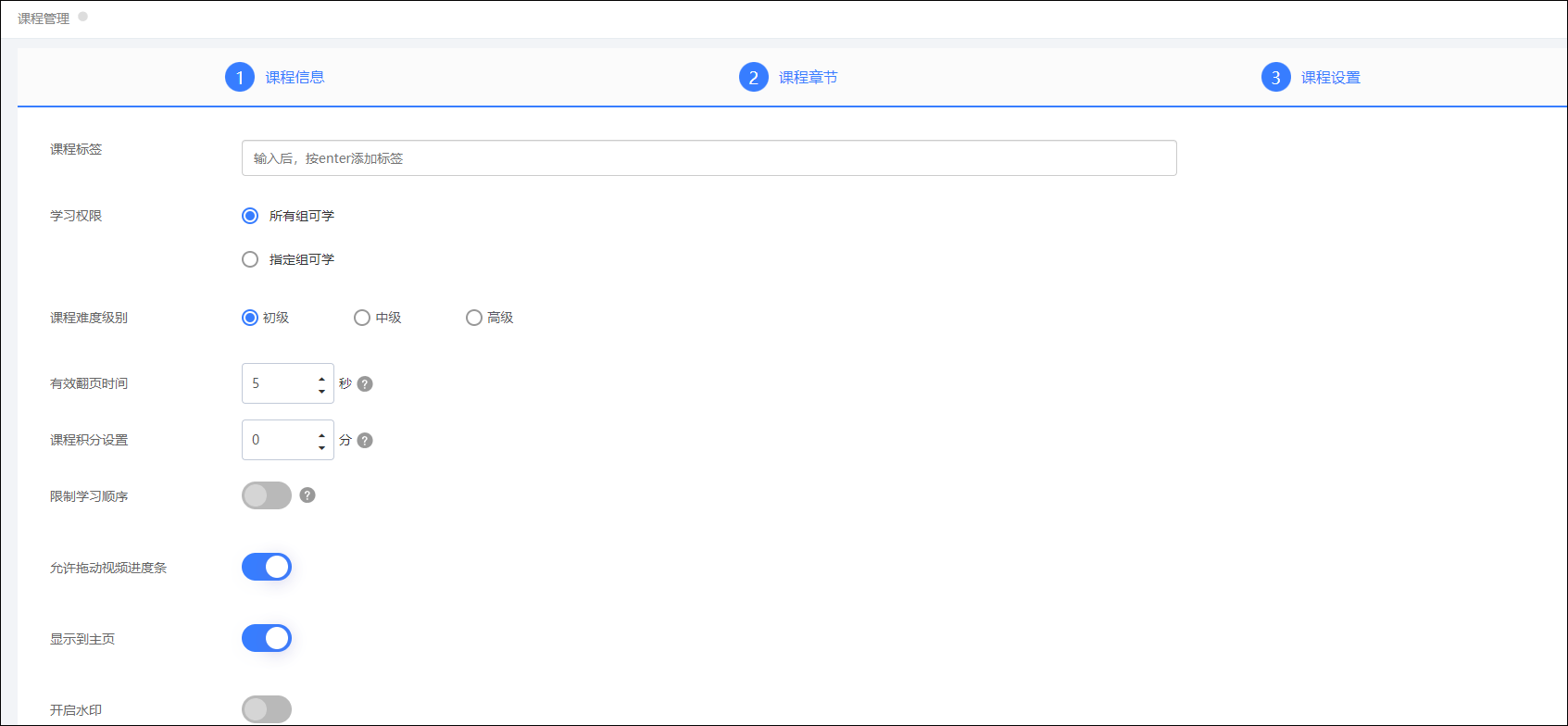Choose 高级 difficulty level

(x=474, y=318)
